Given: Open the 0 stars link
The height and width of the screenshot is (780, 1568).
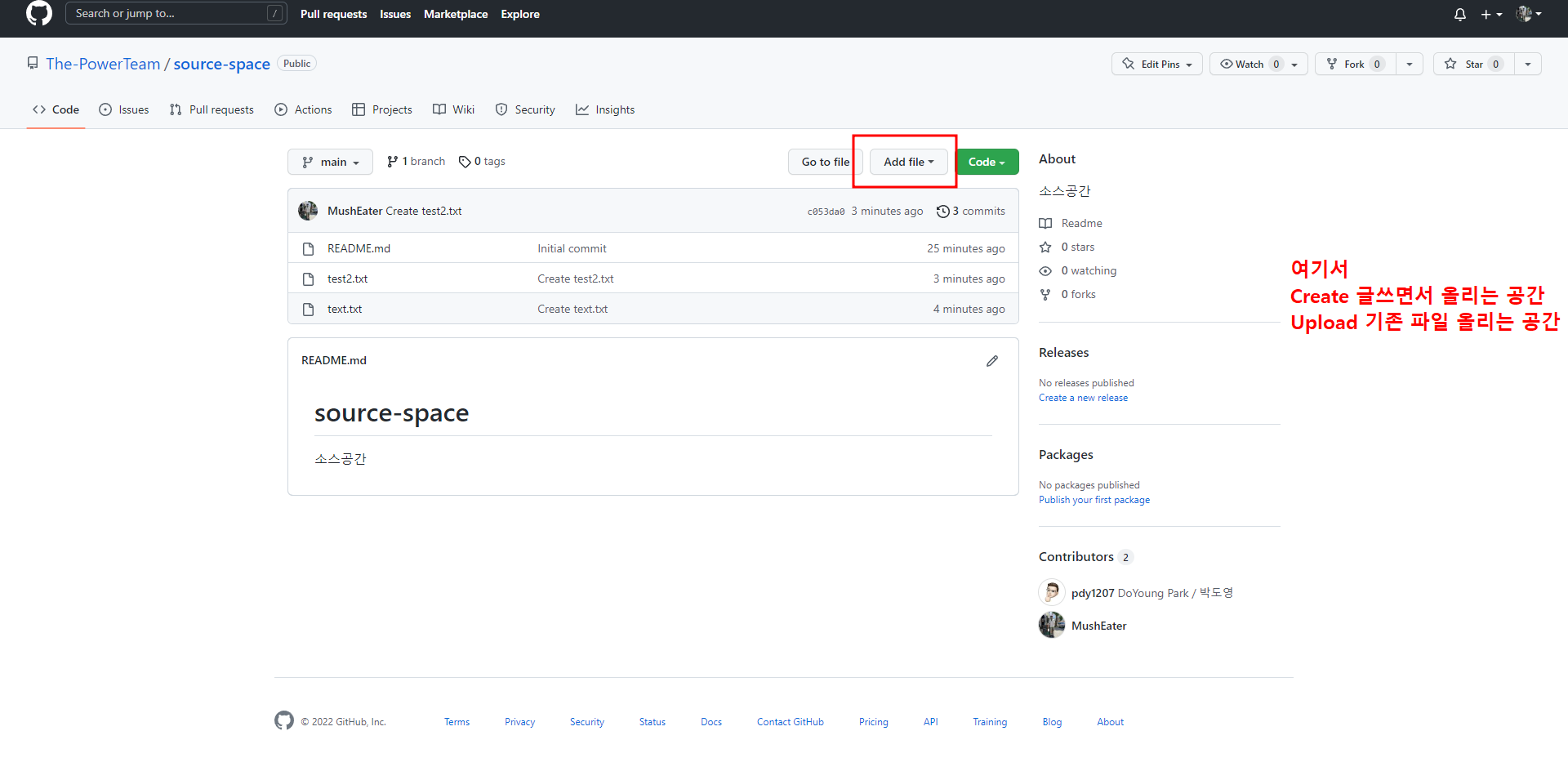Looking at the screenshot, I should coord(1067,247).
